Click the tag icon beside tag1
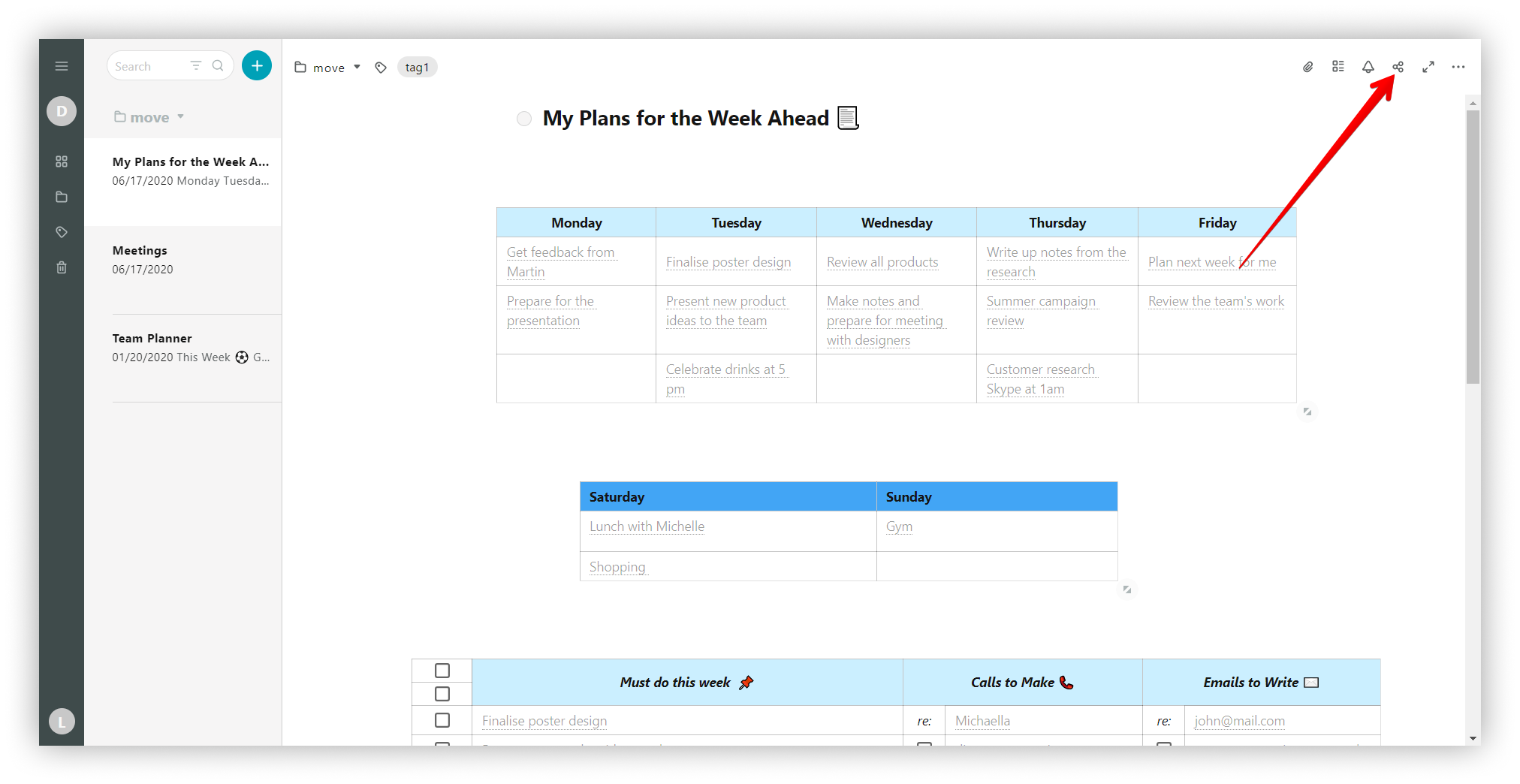Image resolution: width=1520 pixels, height=784 pixels. pos(381,68)
